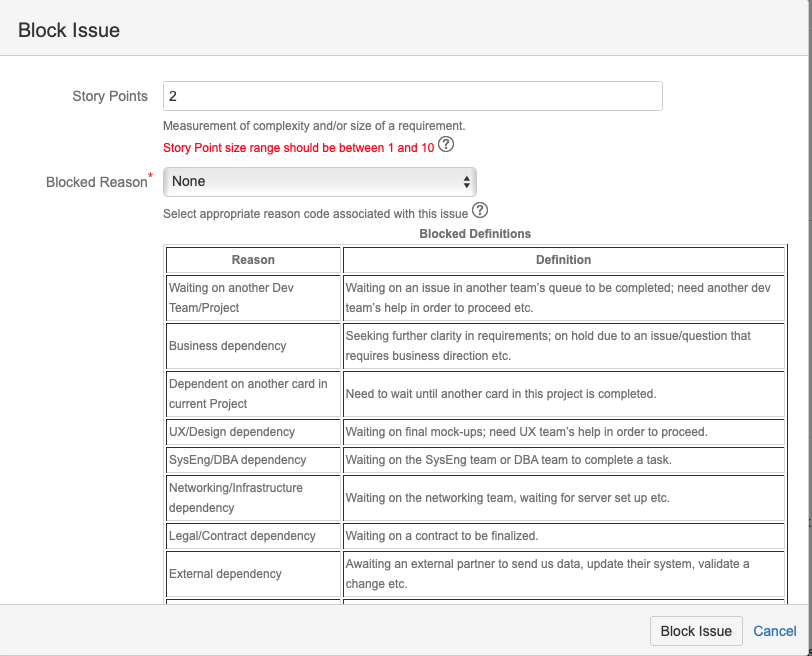Click 'Dependent on another card in current Project' cell
The image size is (812, 656).
(253, 394)
